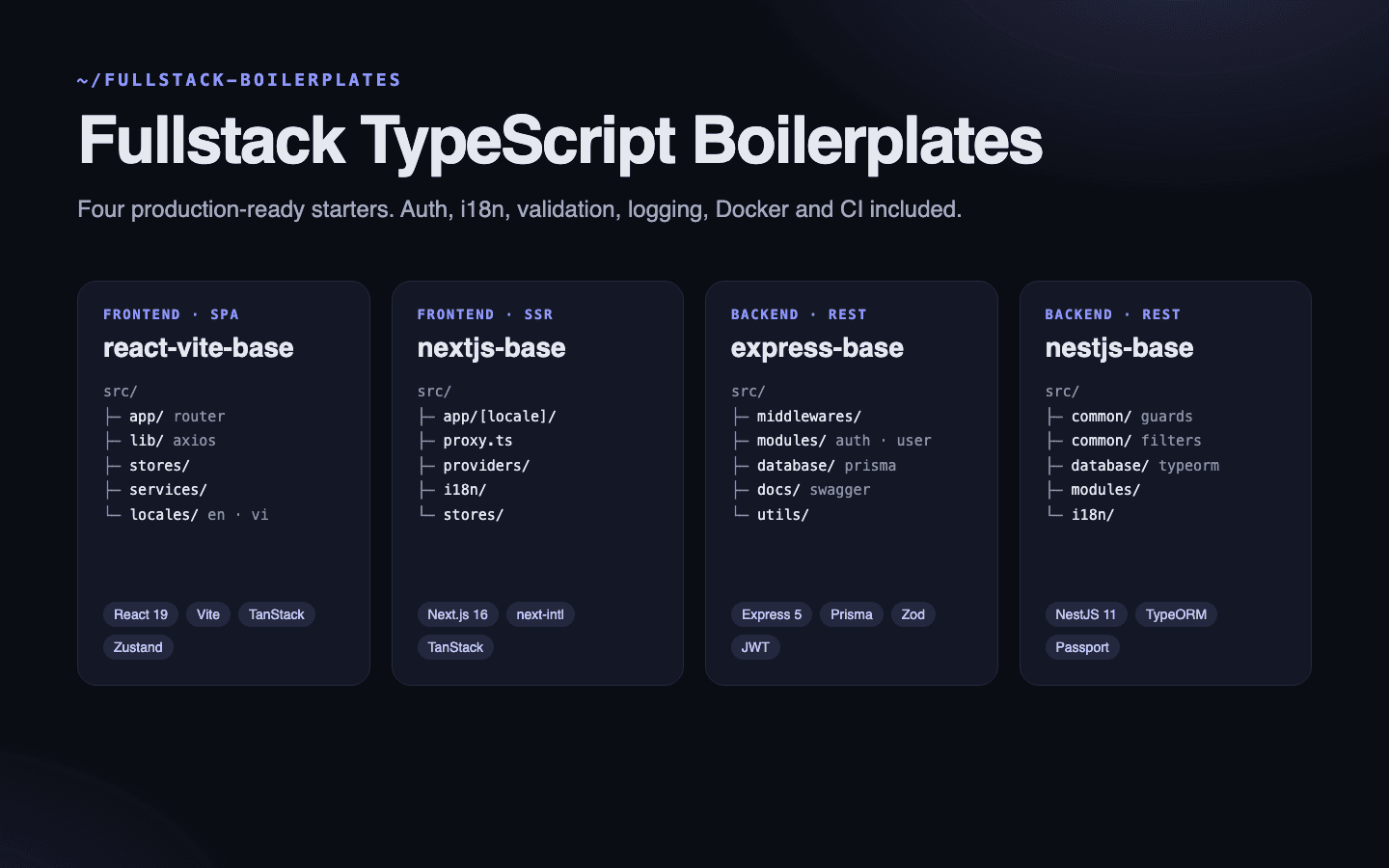The image size is (1389, 868).
Task: Select stores/ row in nextjs-base card
Action: (x=461, y=515)
